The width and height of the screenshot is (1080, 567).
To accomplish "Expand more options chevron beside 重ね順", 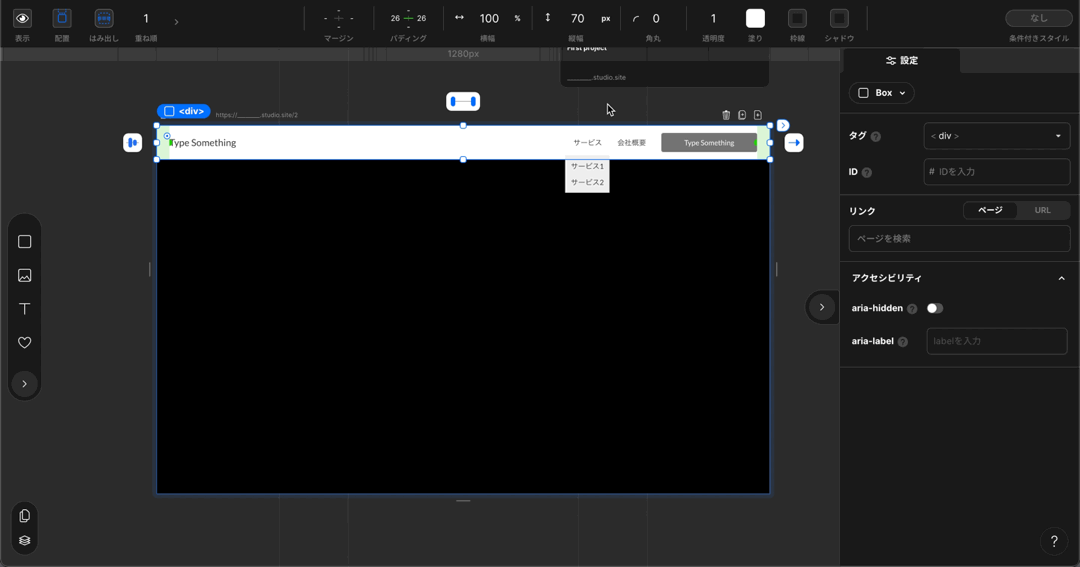I will [x=176, y=22].
